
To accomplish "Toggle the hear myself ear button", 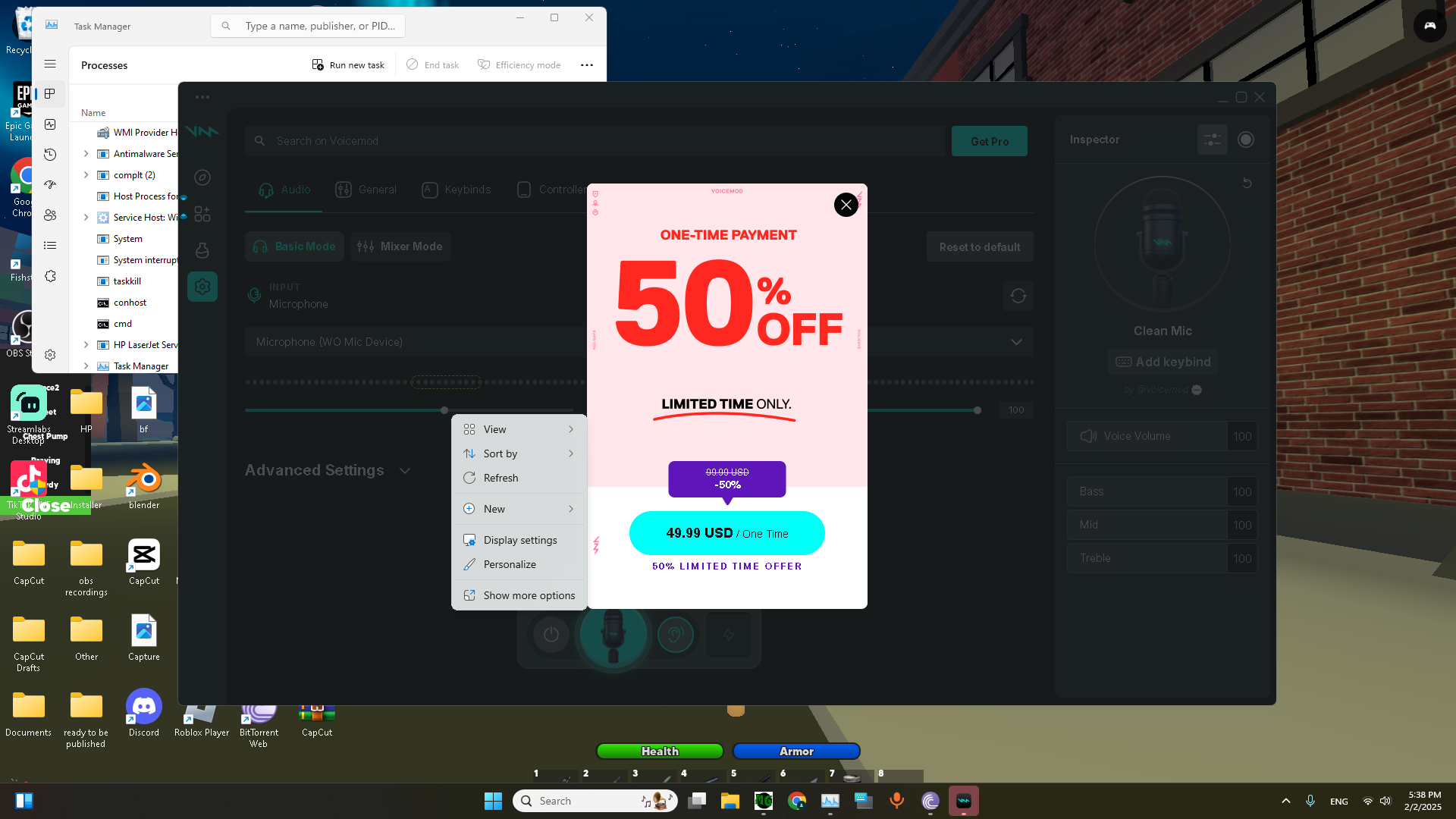I will click(x=675, y=635).
